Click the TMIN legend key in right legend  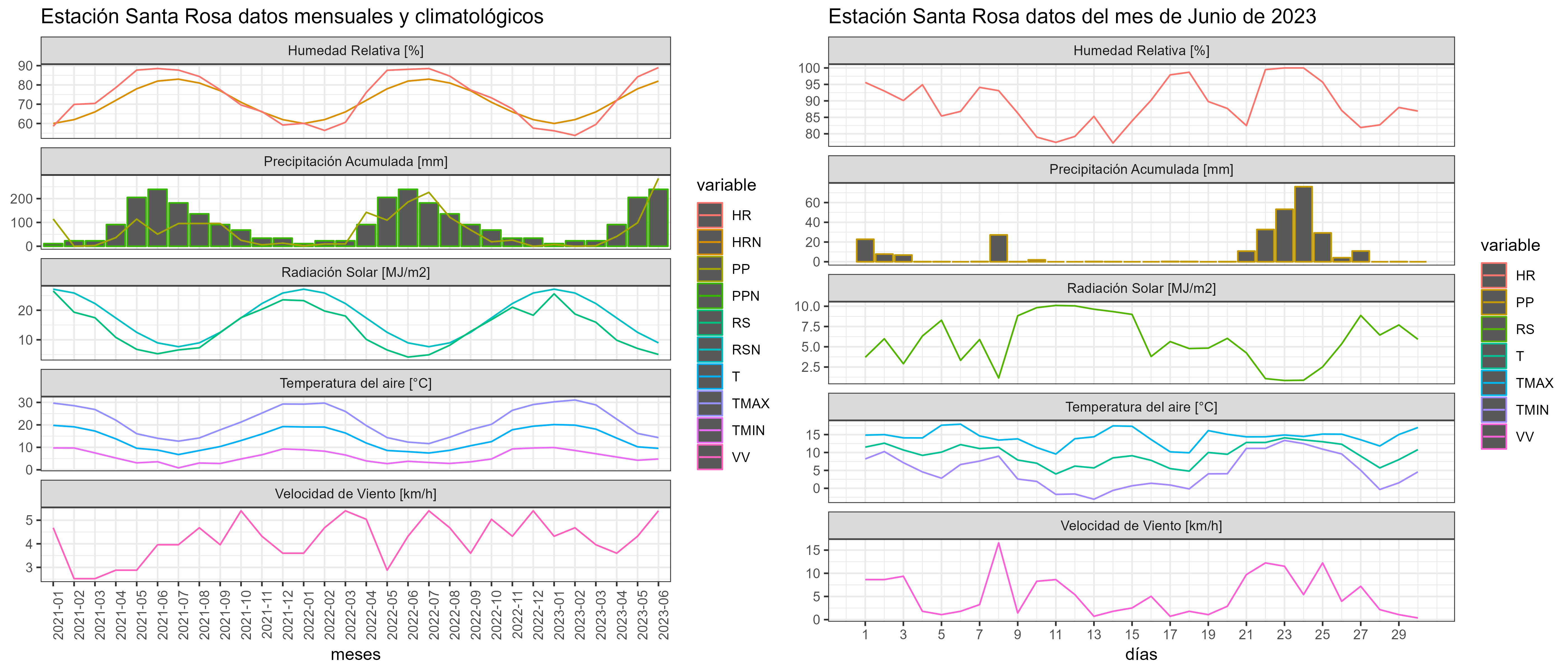(x=1494, y=410)
